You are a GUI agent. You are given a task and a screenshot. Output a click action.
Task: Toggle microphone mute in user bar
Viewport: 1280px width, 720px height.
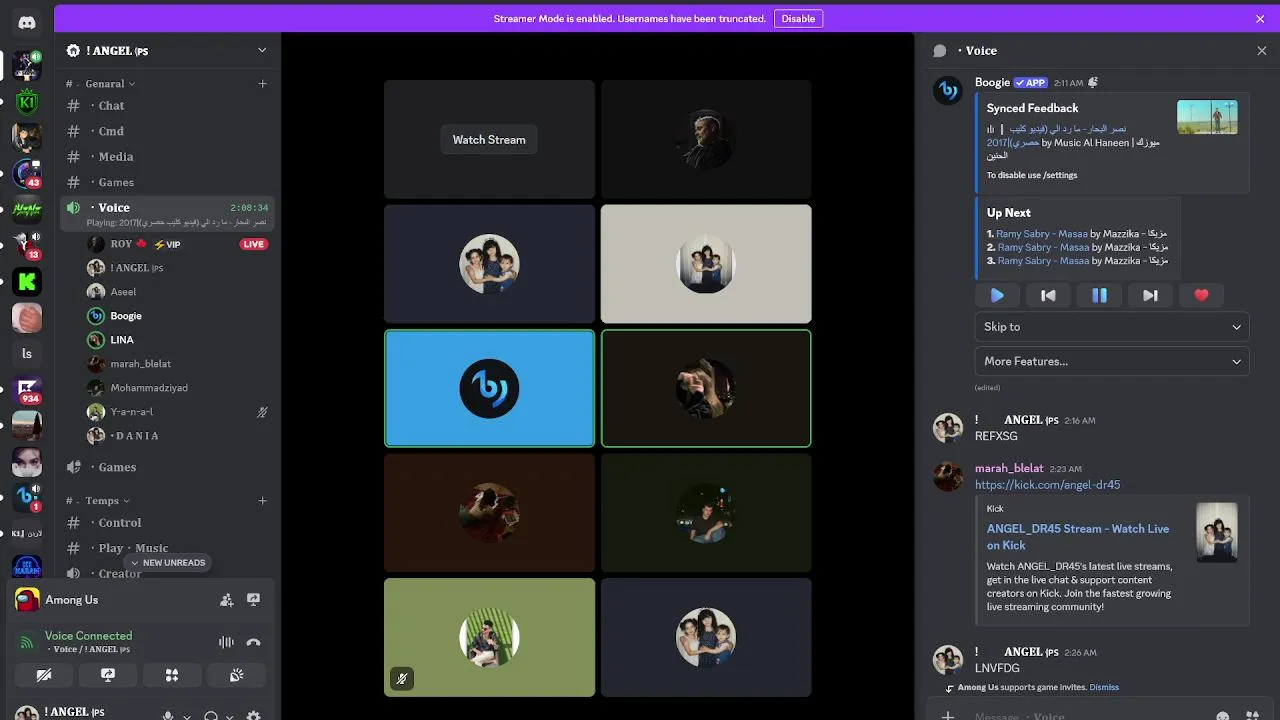(x=168, y=716)
